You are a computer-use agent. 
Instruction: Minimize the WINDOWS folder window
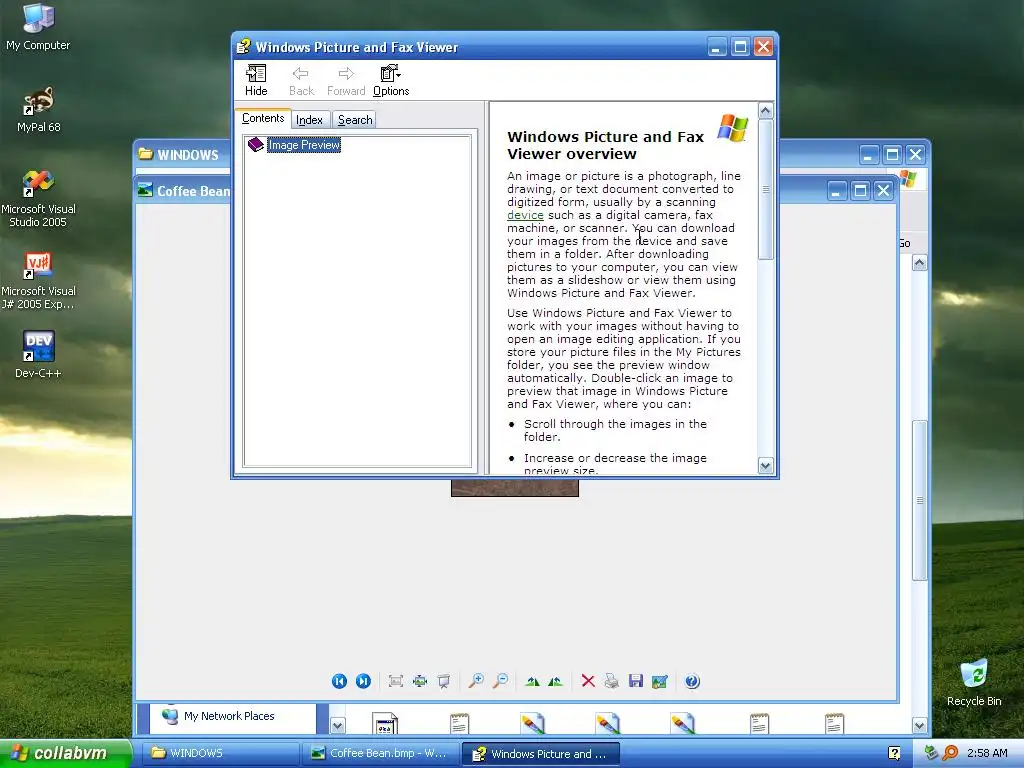point(868,155)
